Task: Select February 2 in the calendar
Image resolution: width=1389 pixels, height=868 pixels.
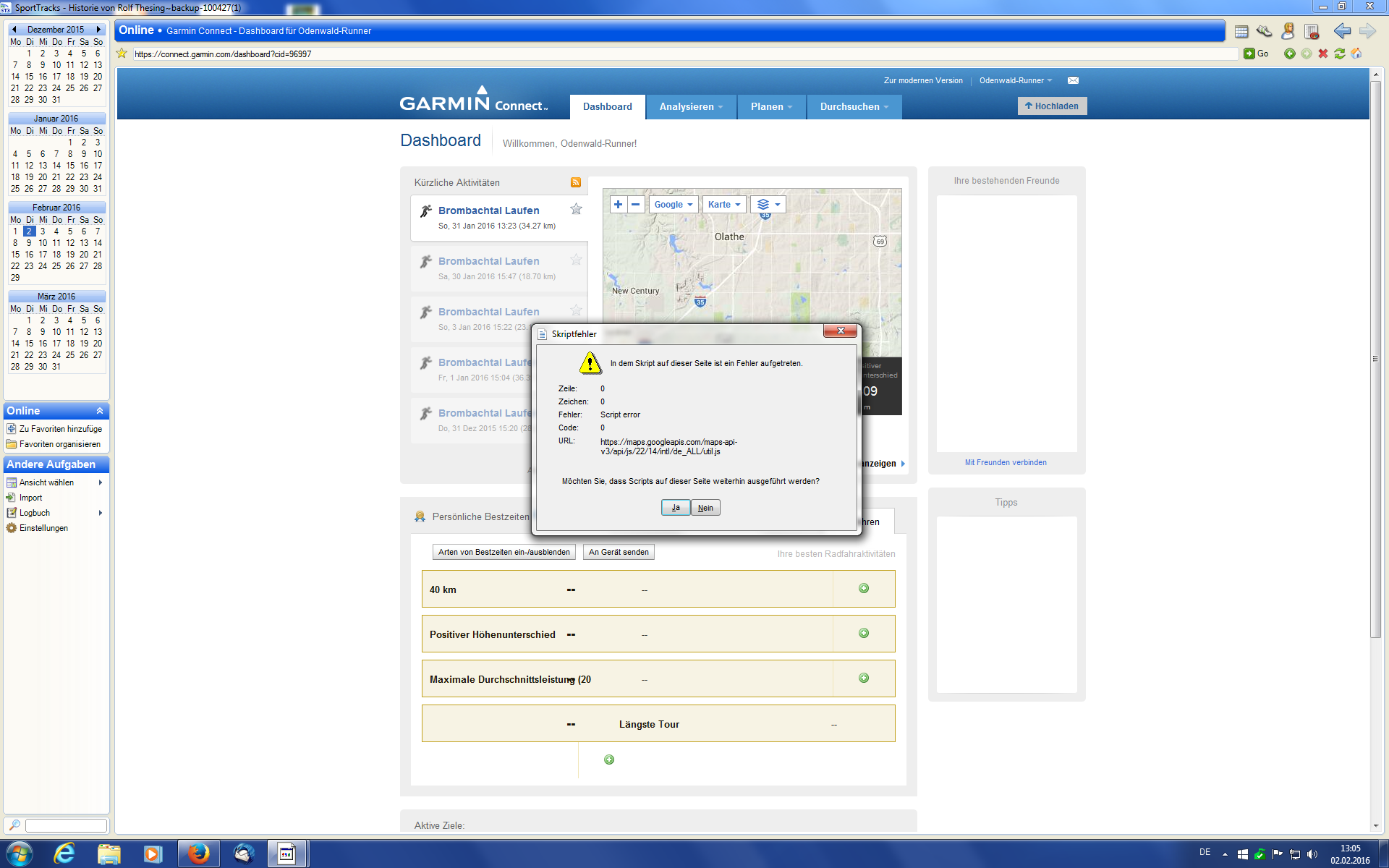Action: pos(29,231)
